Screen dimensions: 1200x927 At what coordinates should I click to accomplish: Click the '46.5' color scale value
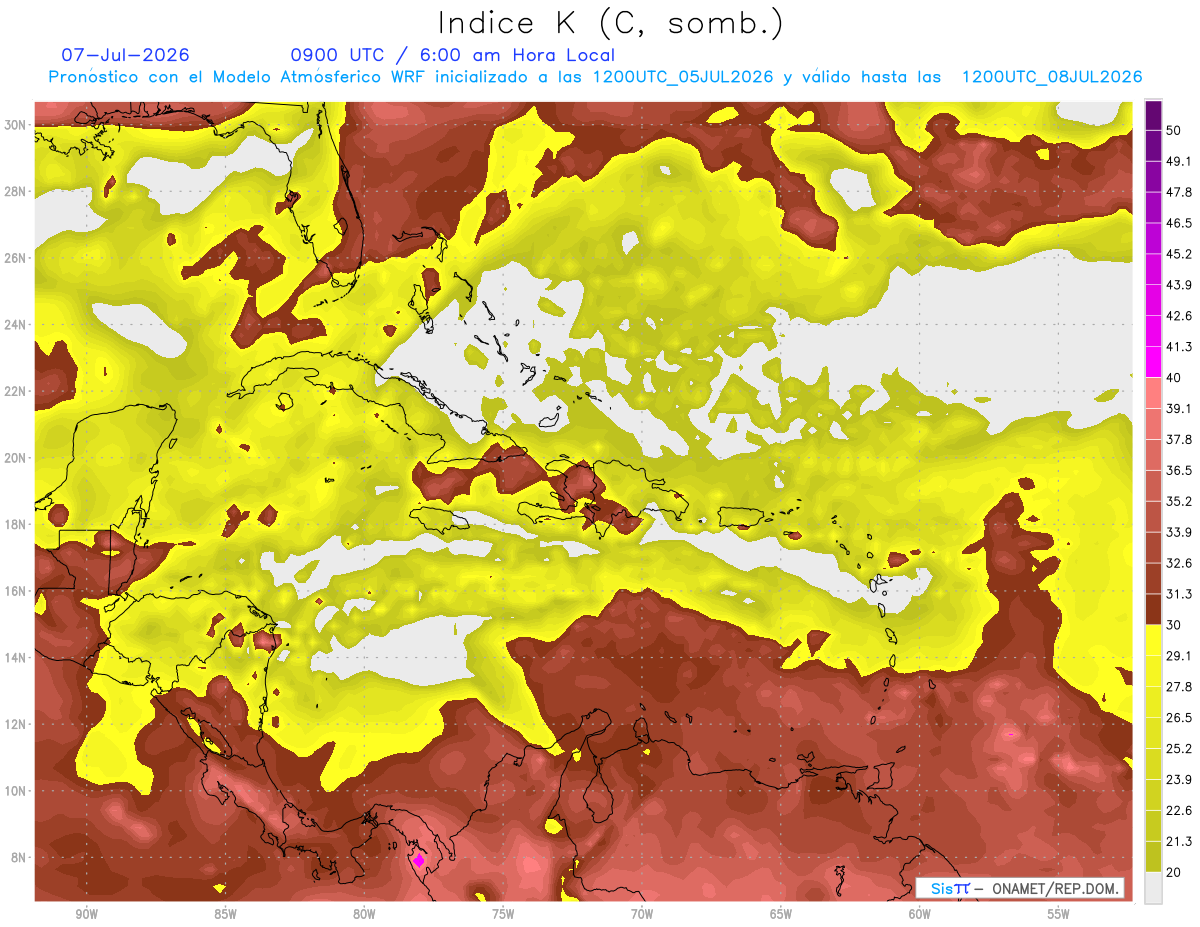coord(1179,223)
